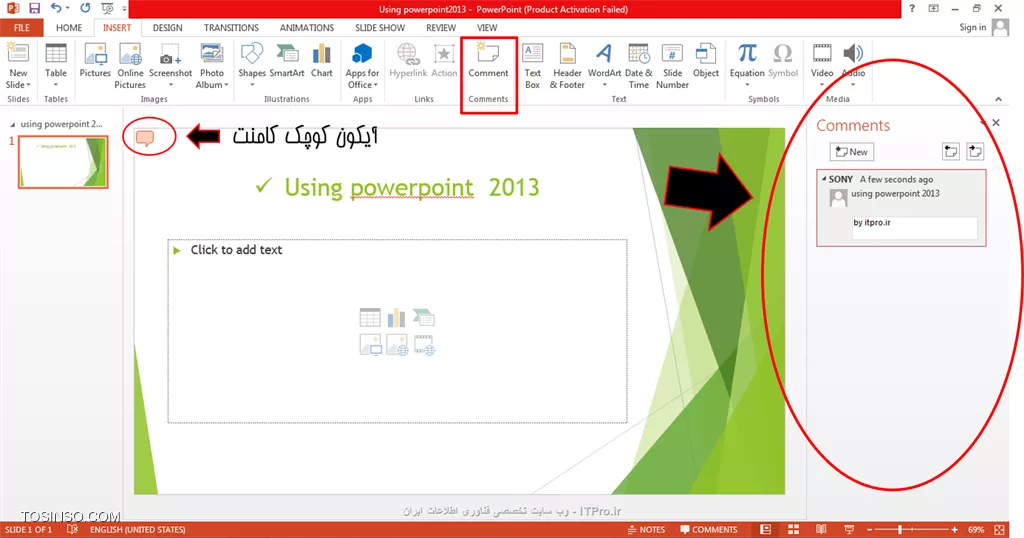Switch to Reading View

[x=821, y=530]
